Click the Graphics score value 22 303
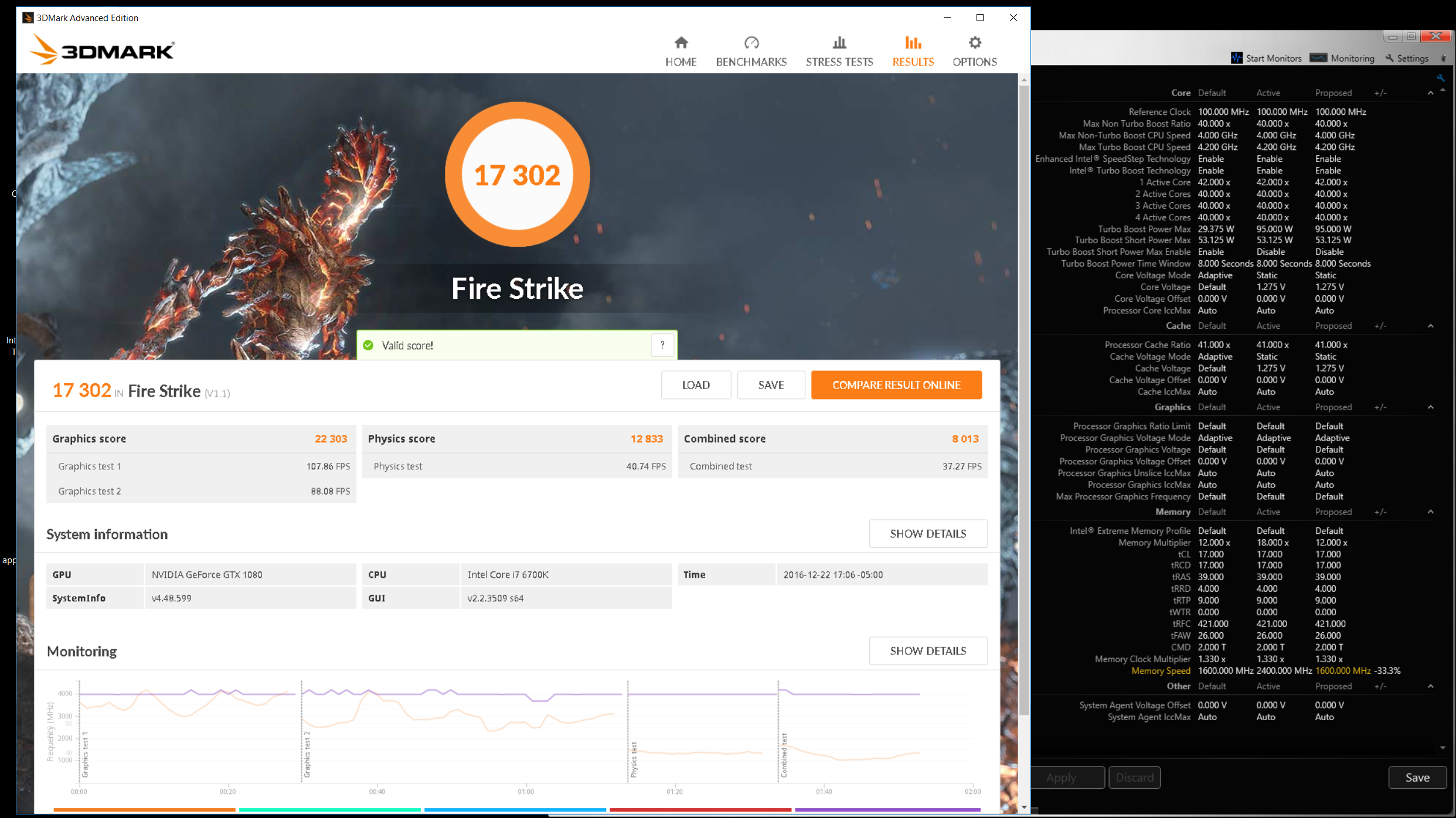Image resolution: width=1456 pixels, height=818 pixels. pyautogui.click(x=331, y=439)
